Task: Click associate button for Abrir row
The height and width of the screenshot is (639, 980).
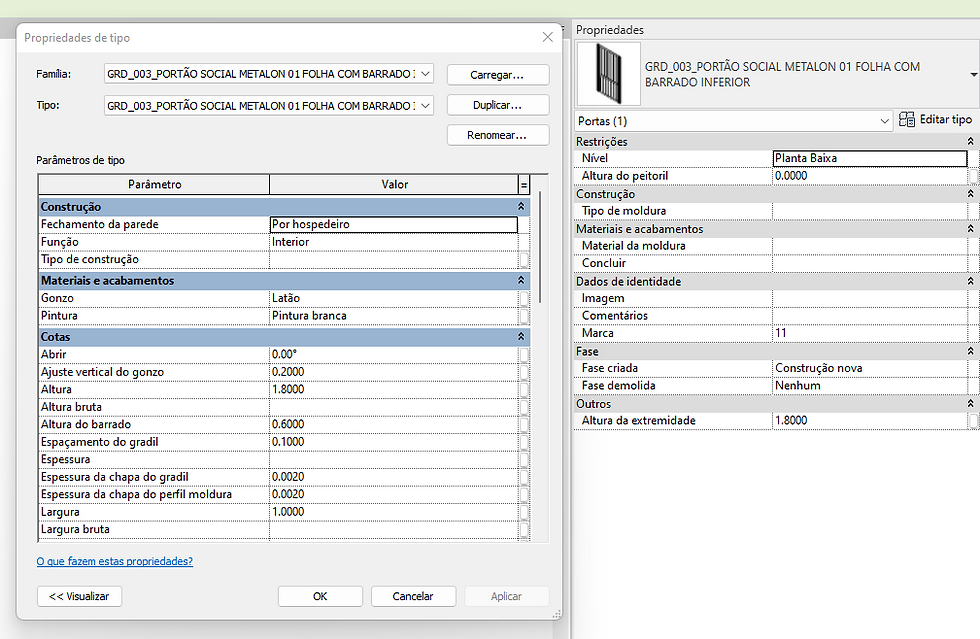Action: tap(524, 355)
